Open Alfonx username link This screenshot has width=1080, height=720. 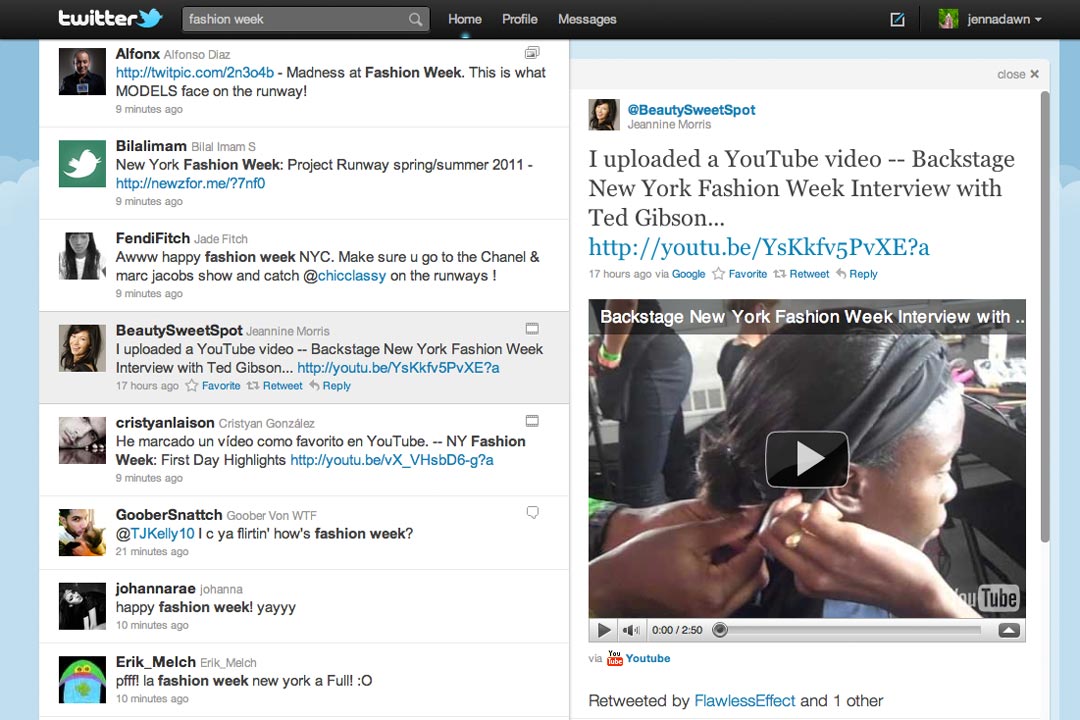[138, 54]
